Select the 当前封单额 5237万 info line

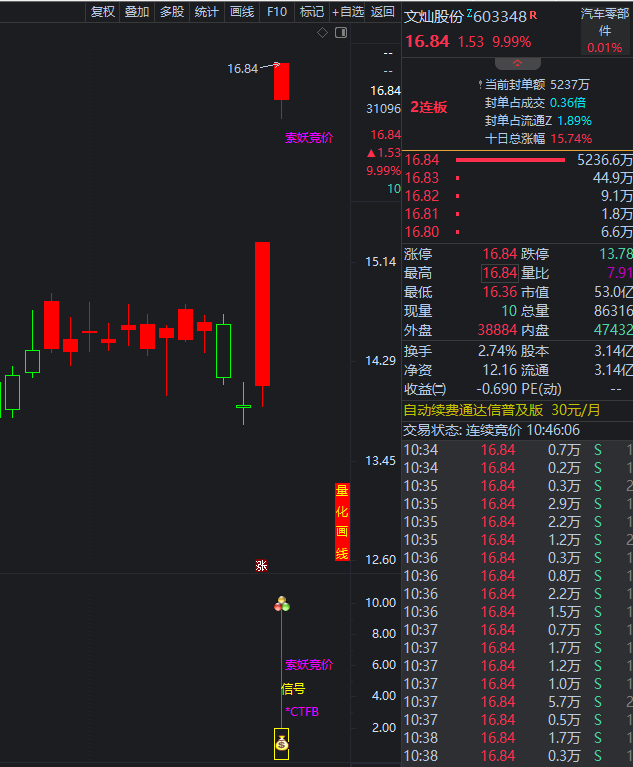pyautogui.click(x=534, y=85)
